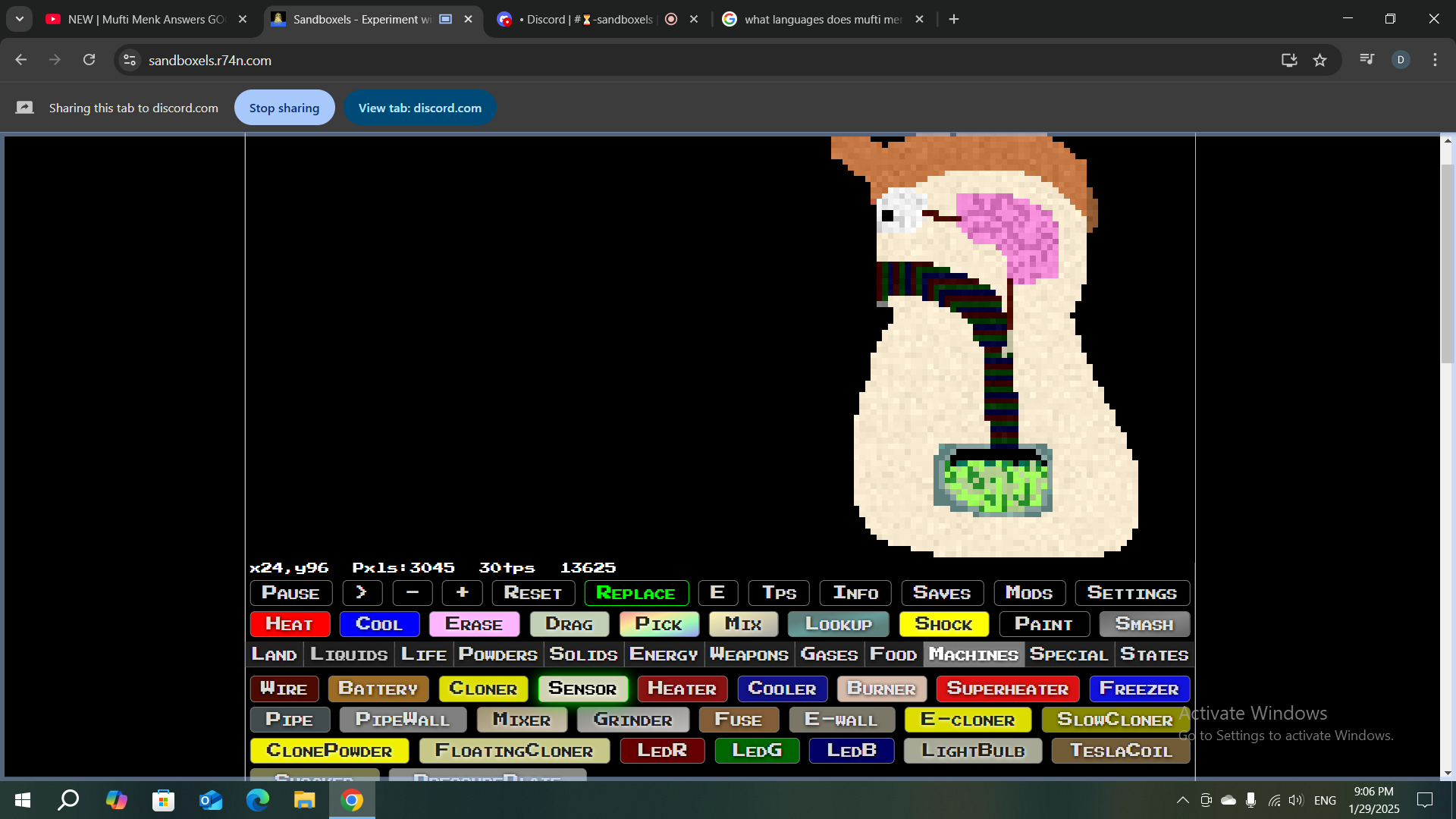Toggle the Pause simulation button
This screenshot has width=1456, height=819.
(290, 593)
